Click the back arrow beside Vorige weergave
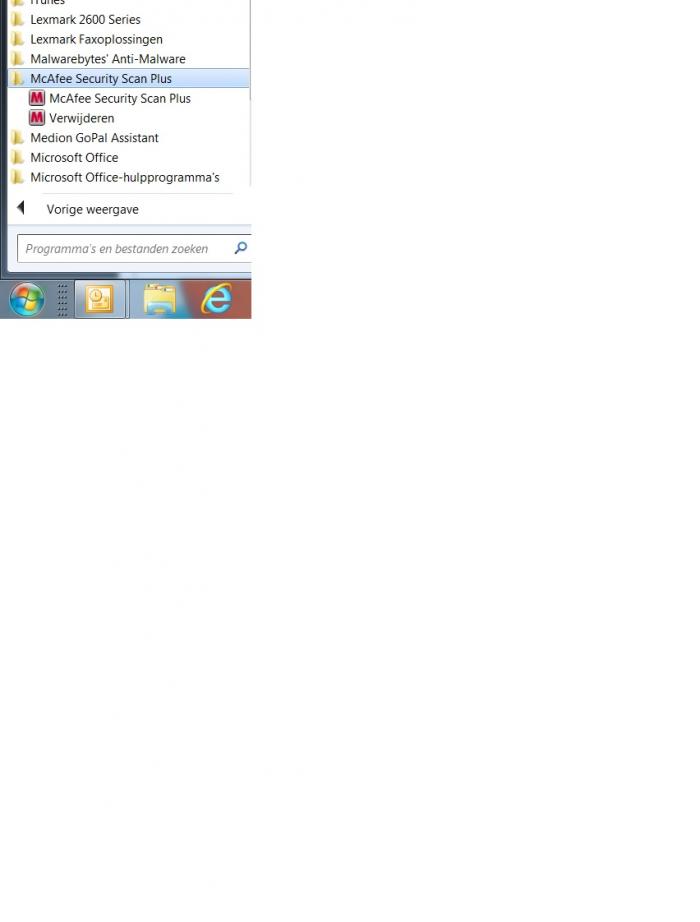This screenshot has height=922, width=700. [x=21, y=208]
